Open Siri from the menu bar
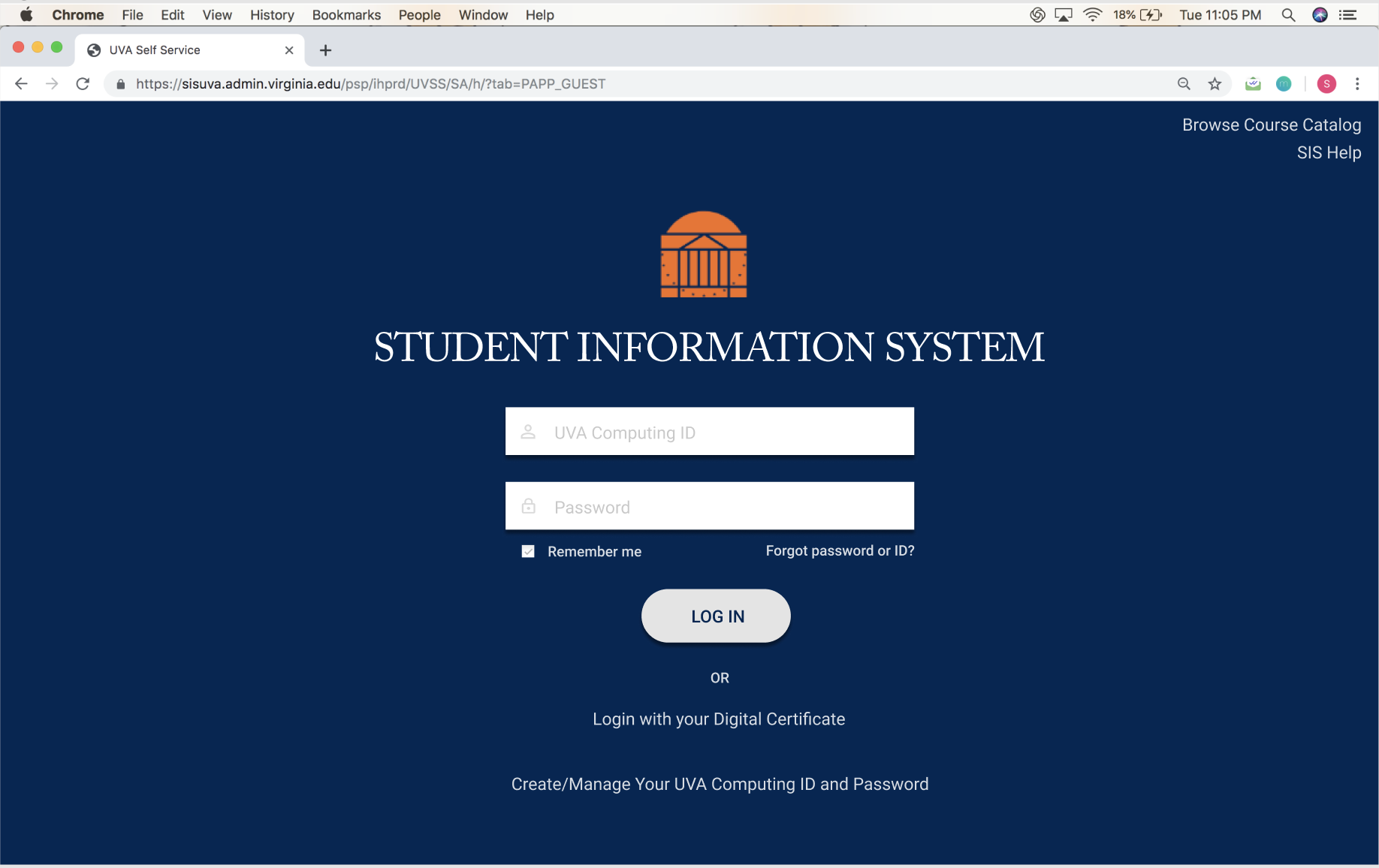Image resolution: width=1379 pixels, height=868 pixels. click(1320, 15)
